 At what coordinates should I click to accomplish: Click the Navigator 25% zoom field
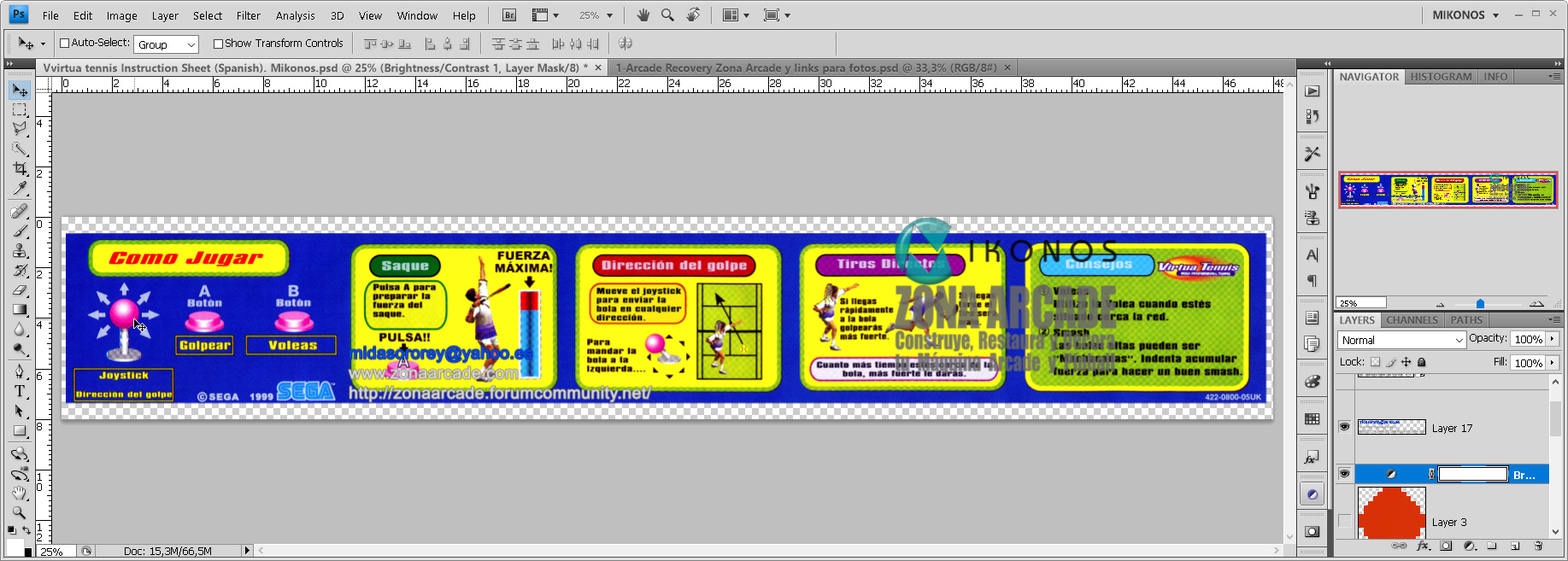coord(1361,303)
